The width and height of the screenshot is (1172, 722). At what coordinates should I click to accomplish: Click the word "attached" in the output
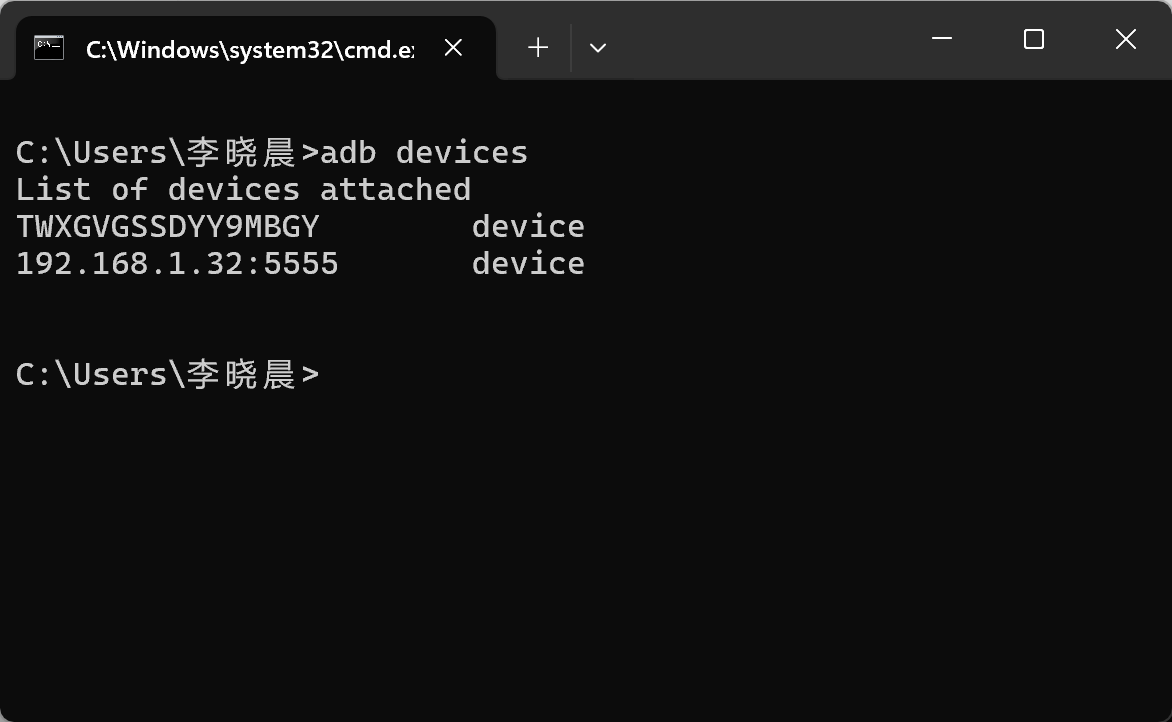(x=395, y=190)
